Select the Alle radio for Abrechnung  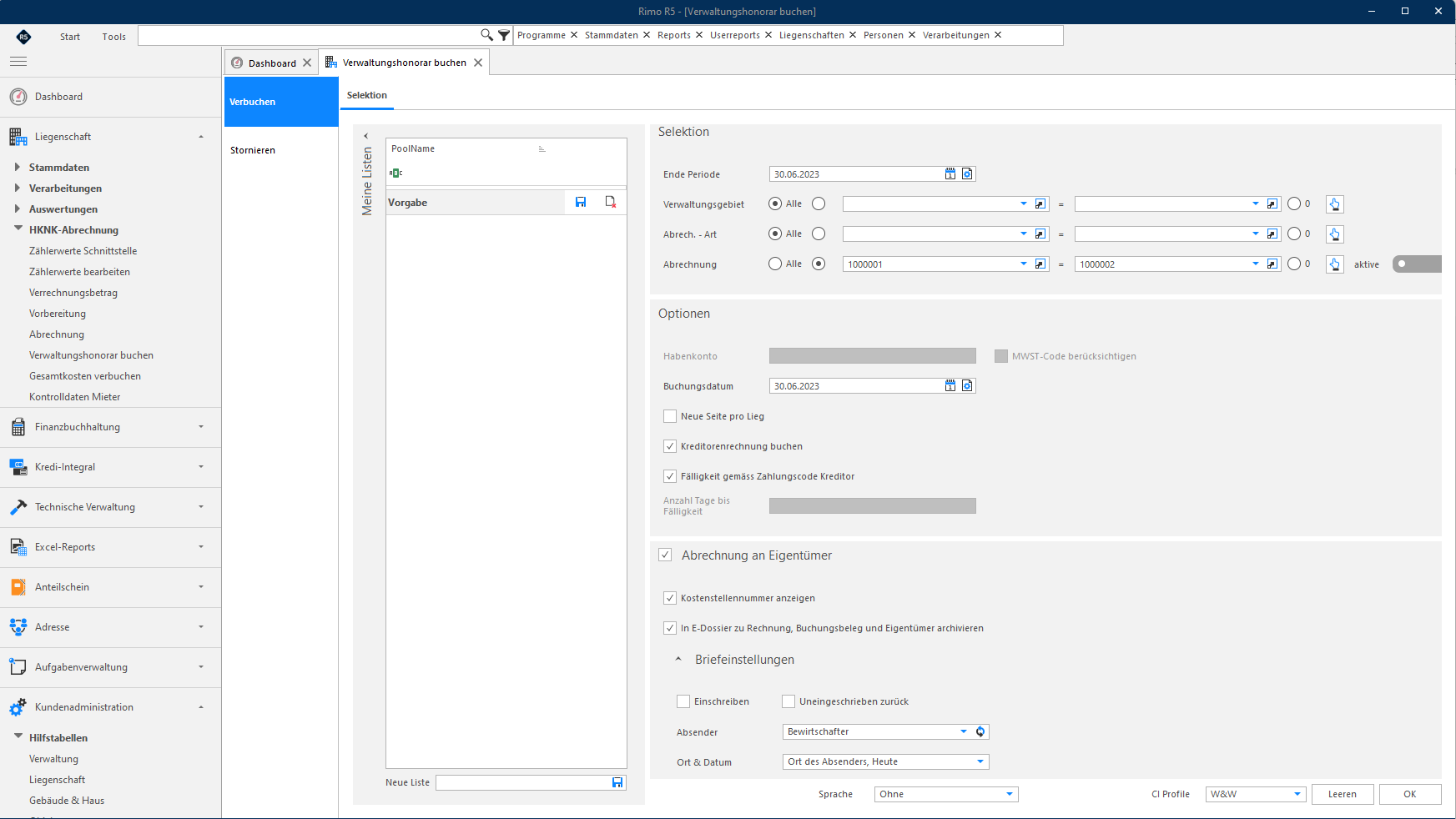[x=775, y=264]
